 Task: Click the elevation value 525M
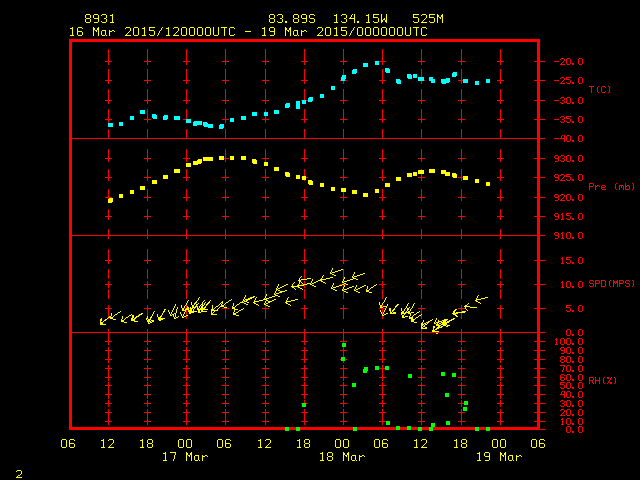pos(428,19)
